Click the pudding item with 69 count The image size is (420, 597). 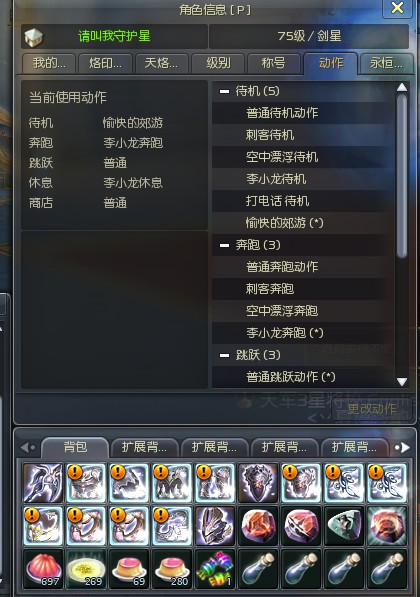point(129,569)
